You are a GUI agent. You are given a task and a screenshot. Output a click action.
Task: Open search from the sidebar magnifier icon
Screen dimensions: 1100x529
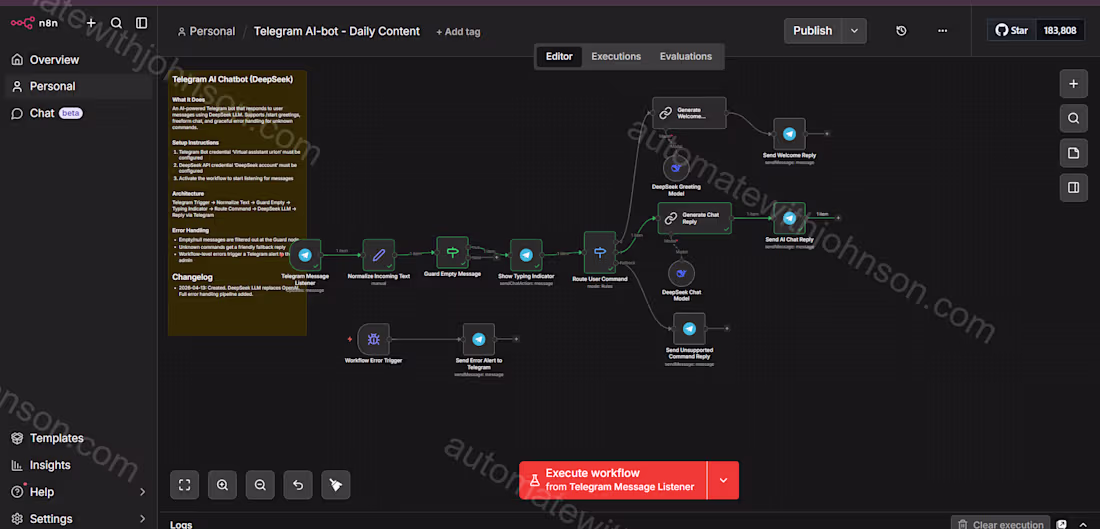pyautogui.click(x=116, y=23)
